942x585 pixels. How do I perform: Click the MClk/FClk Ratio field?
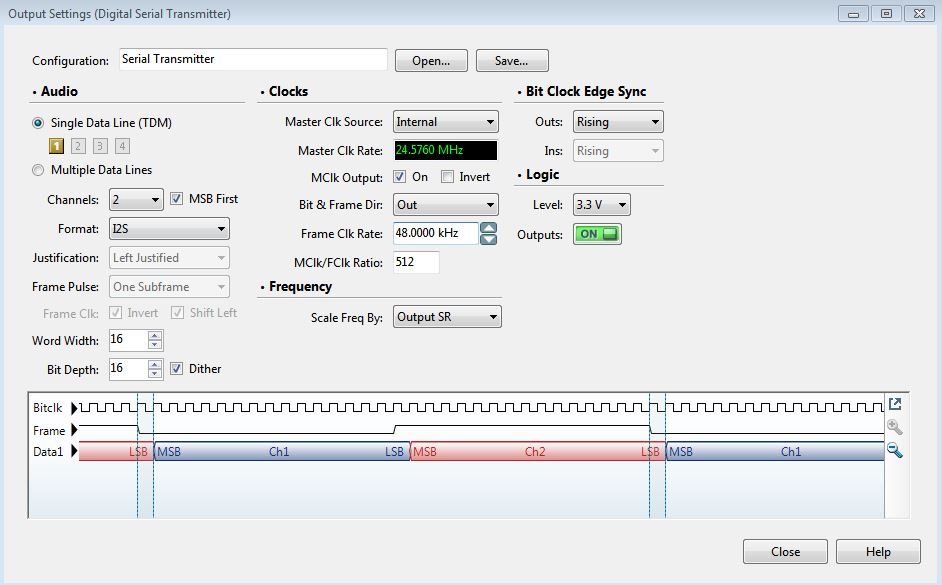point(416,262)
